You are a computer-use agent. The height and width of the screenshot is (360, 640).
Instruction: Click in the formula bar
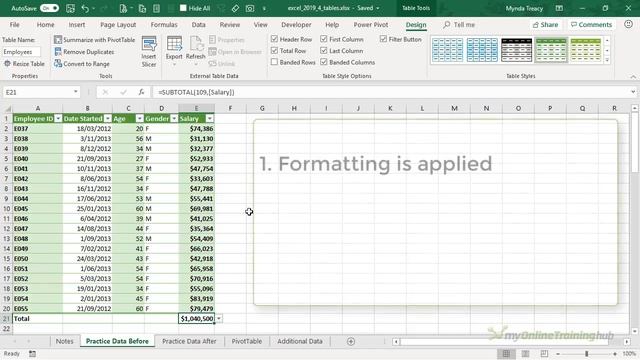tap(390, 92)
